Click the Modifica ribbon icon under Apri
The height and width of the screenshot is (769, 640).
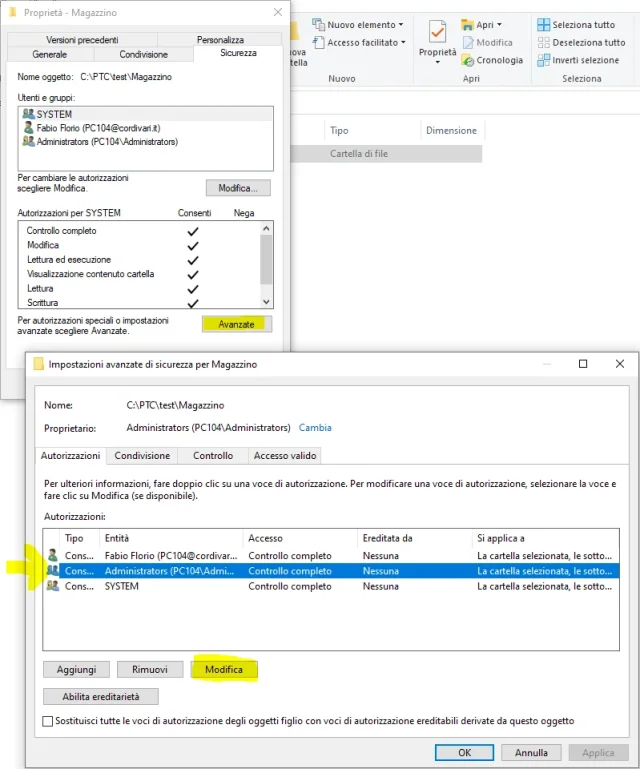click(469, 43)
